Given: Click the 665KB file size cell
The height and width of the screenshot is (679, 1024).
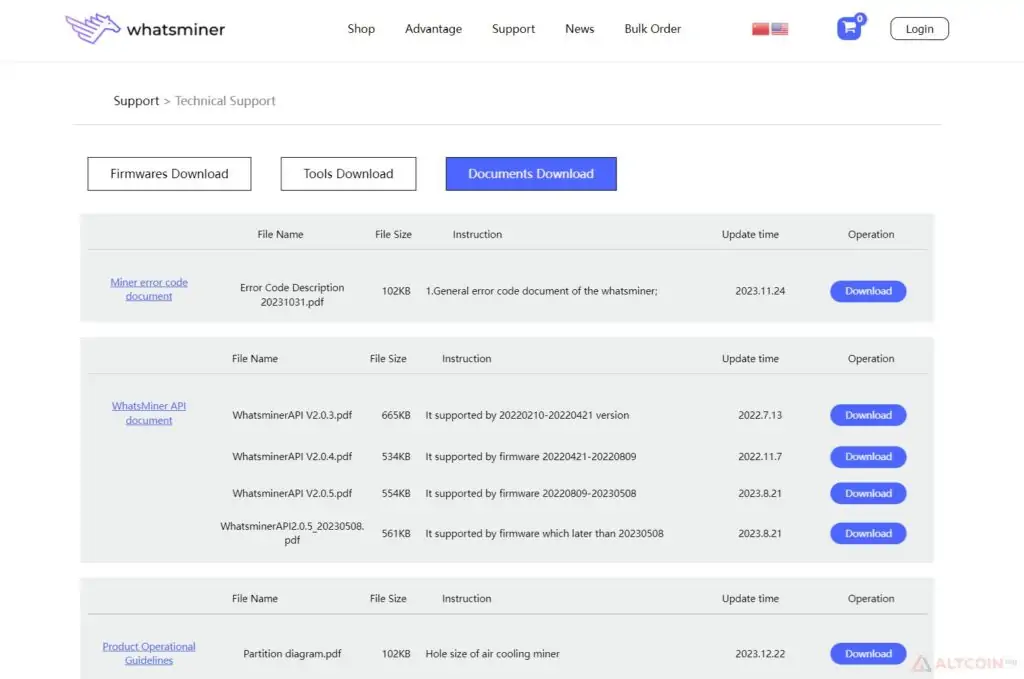Looking at the screenshot, I should coord(396,415).
